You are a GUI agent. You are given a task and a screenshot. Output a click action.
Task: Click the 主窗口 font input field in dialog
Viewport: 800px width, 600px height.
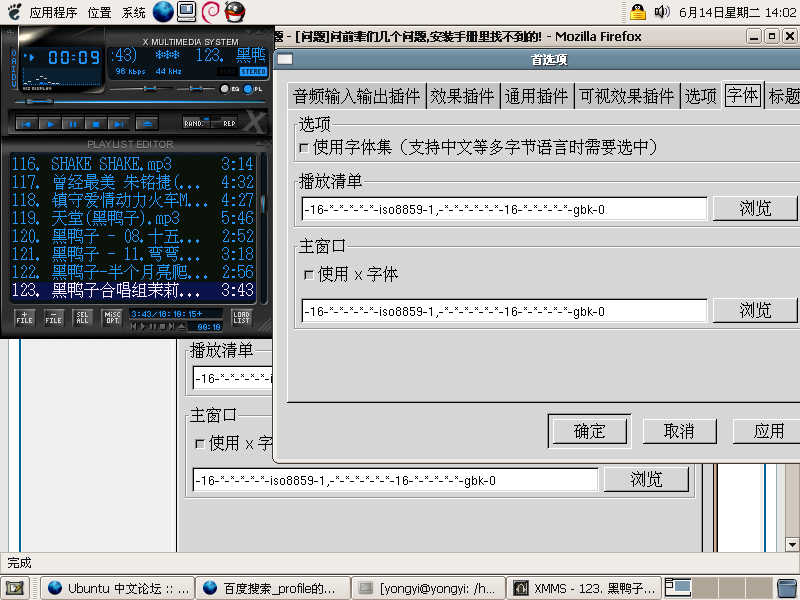(504, 311)
